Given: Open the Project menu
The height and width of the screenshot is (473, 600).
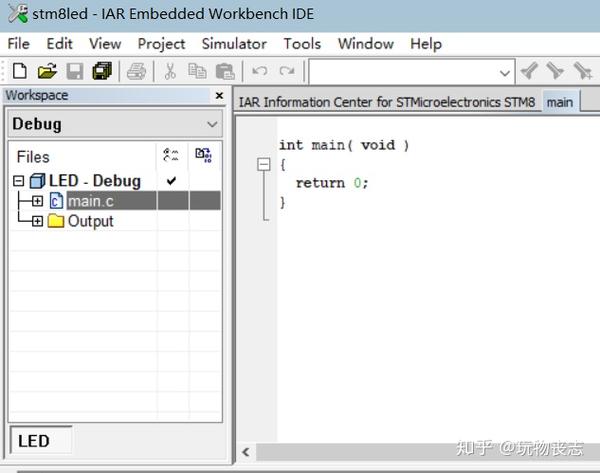Looking at the screenshot, I should [x=161, y=44].
